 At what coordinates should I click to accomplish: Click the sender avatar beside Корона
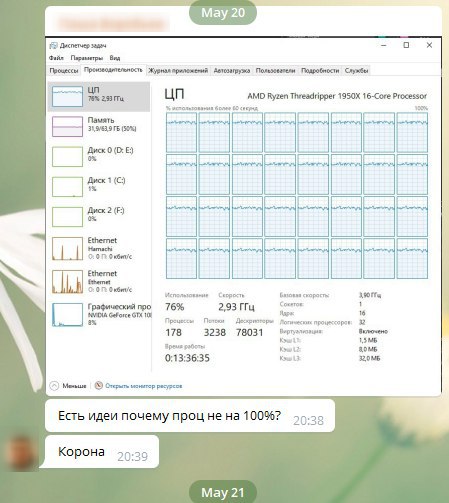[x=21, y=452]
